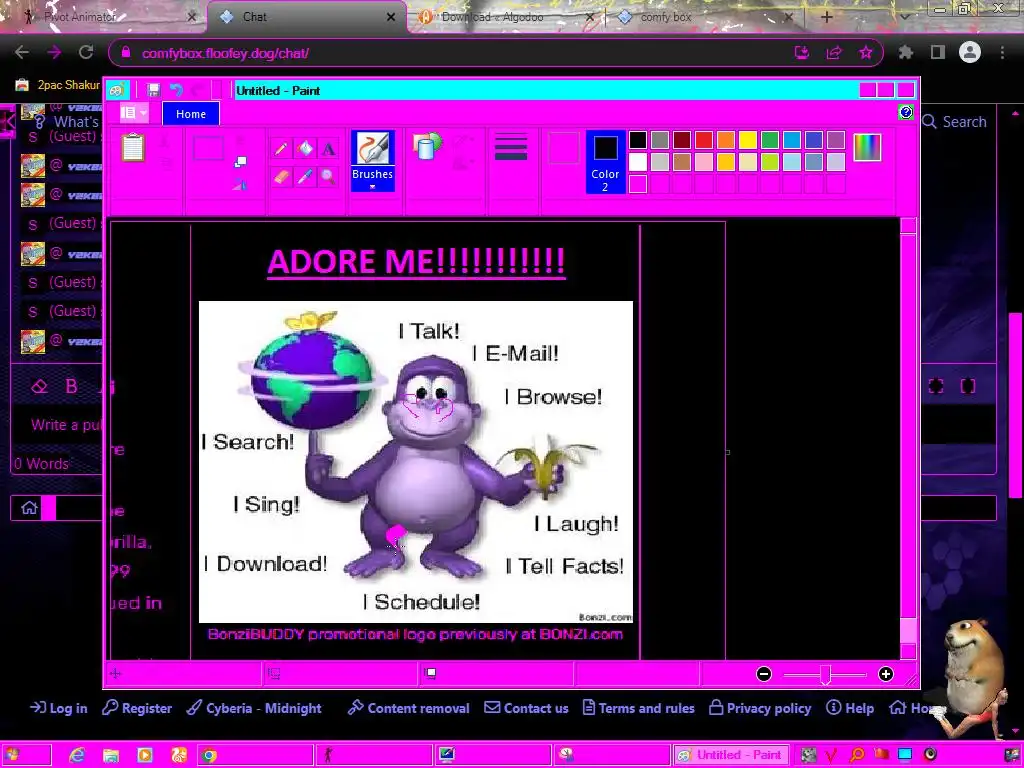
Task: Click the zoom in plus button
Action: [886, 674]
